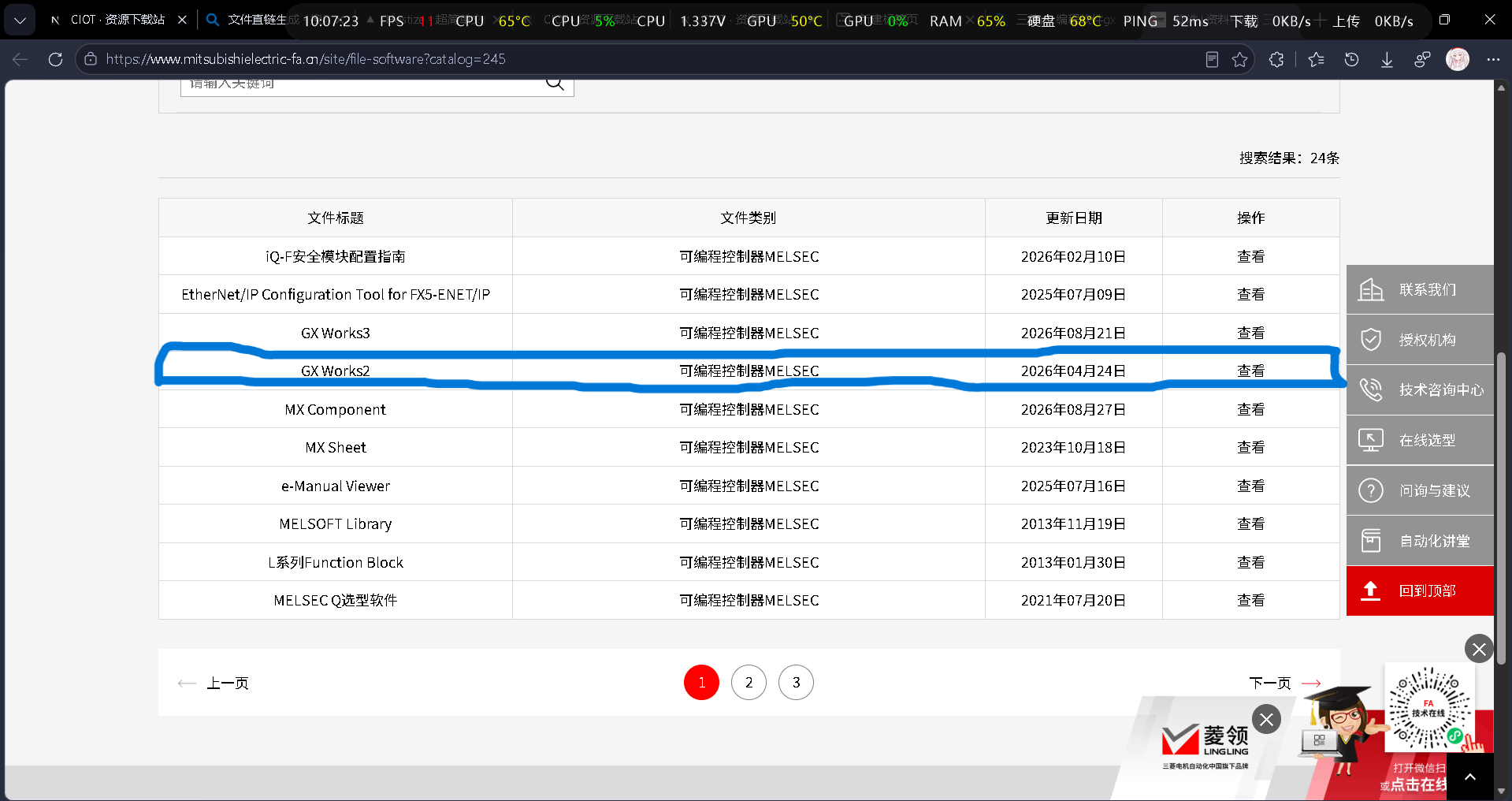
Task: Click 查看 for MX Component row
Action: coord(1250,409)
